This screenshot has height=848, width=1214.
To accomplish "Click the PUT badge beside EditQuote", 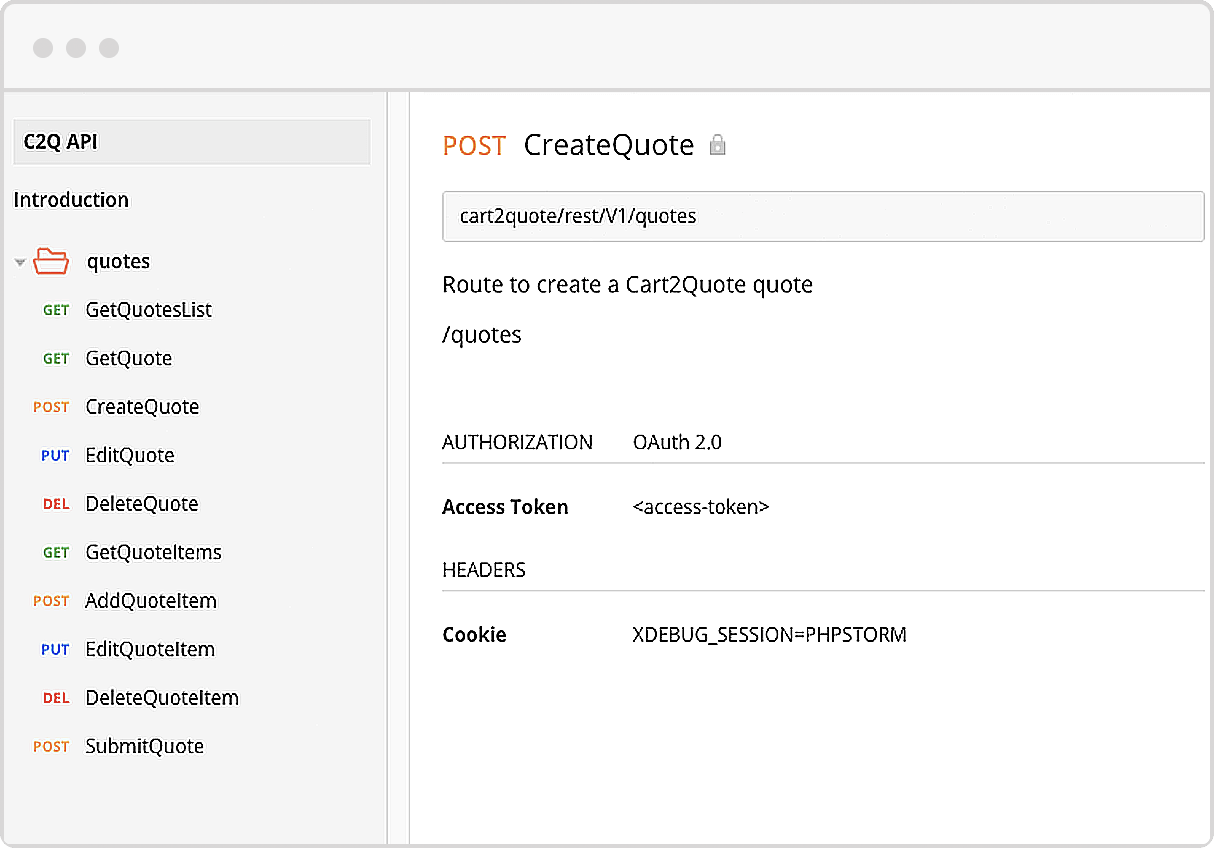I will click(55, 456).
